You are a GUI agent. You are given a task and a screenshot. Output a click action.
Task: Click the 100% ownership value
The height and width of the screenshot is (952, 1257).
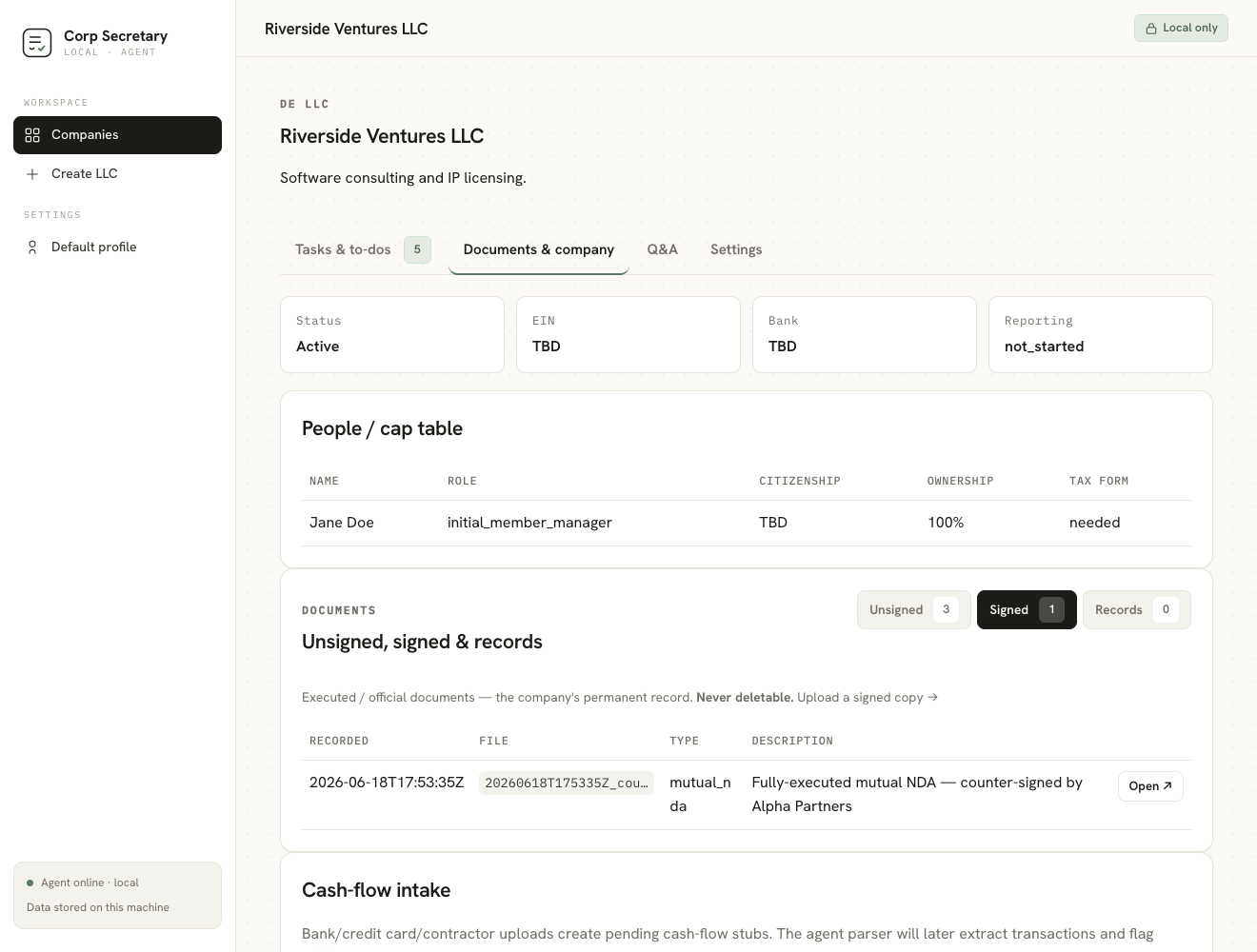point(946,523)
